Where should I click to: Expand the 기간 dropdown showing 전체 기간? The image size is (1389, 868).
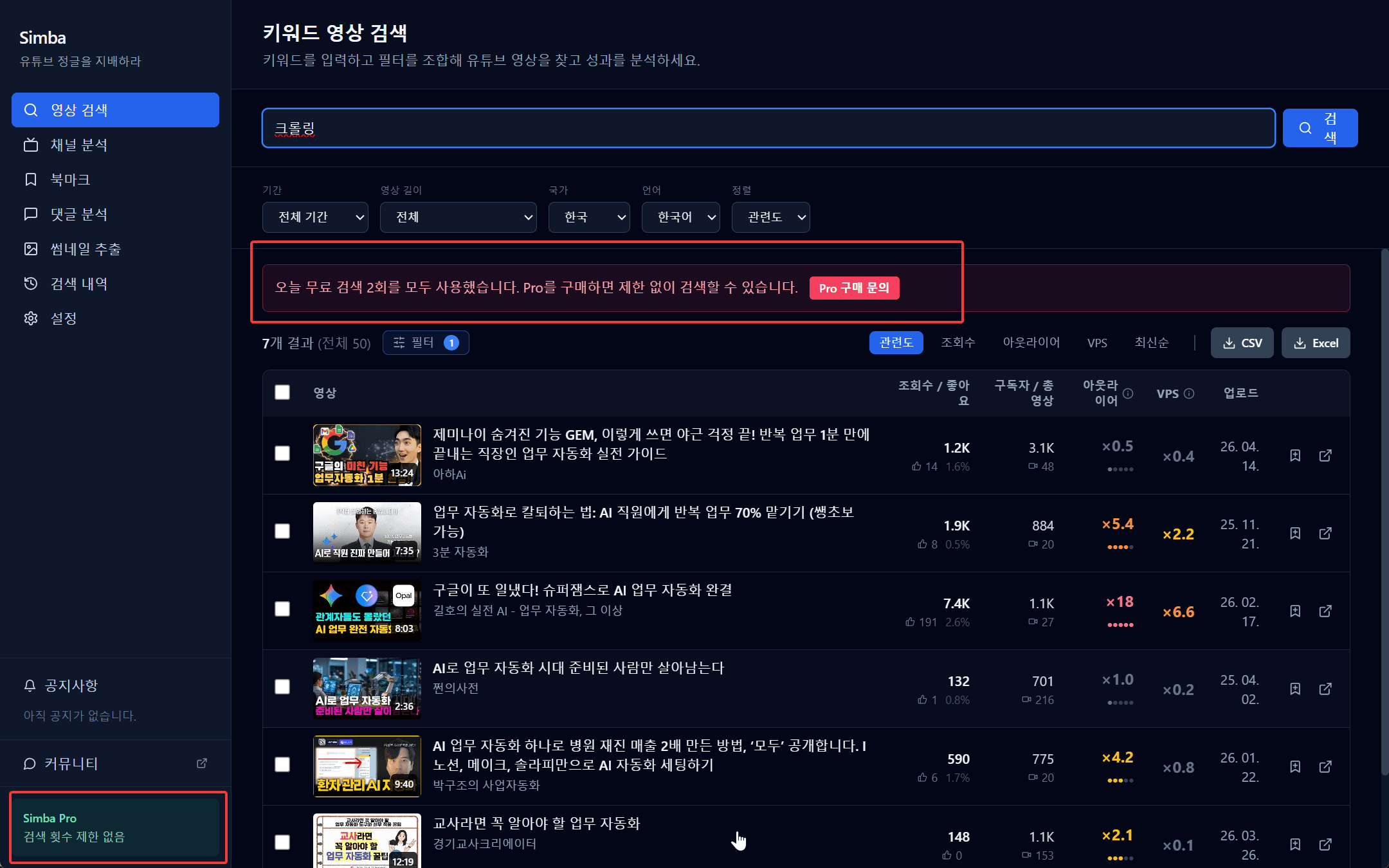315,217
